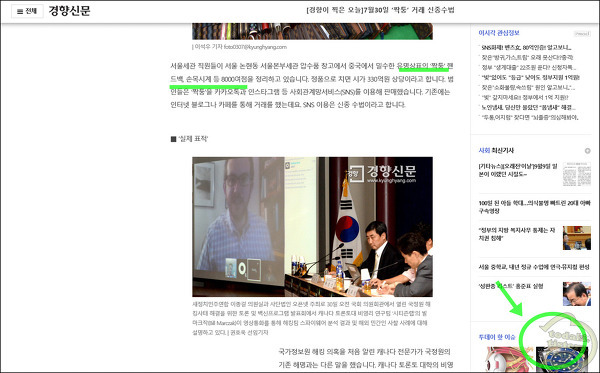
Task: Click the blue wristwatch thumbnail
Action: [x=561, y=359]
